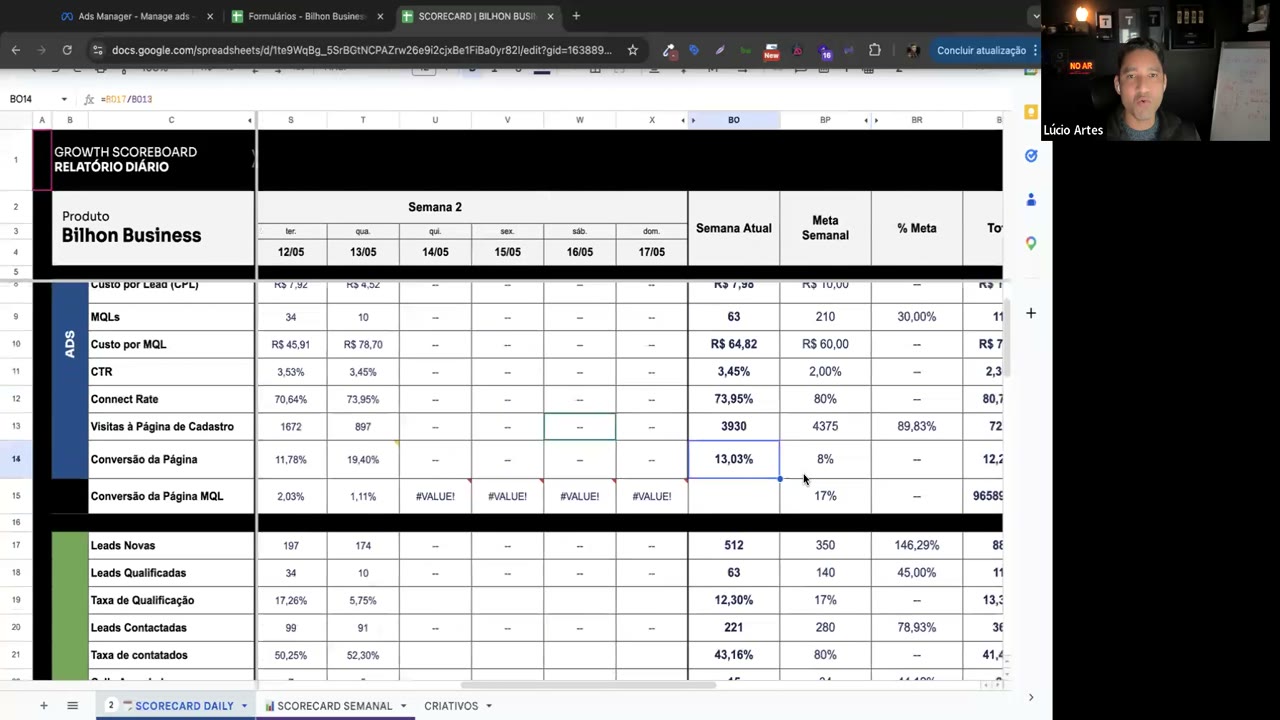Open CRIATIVOS tab dropdown arrow
The image size is (1280, 720).
pos(489,706)
